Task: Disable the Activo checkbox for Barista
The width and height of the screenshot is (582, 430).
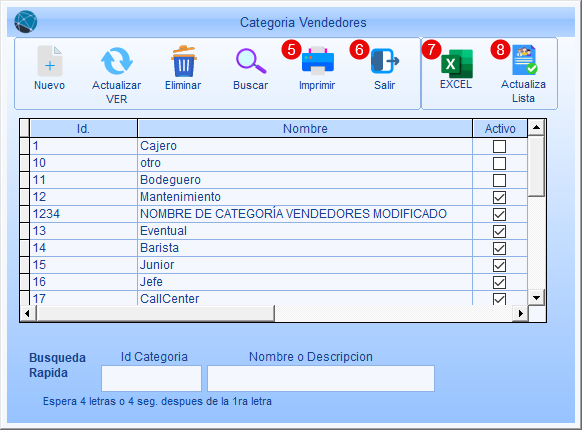Action: tap(499, 248)
